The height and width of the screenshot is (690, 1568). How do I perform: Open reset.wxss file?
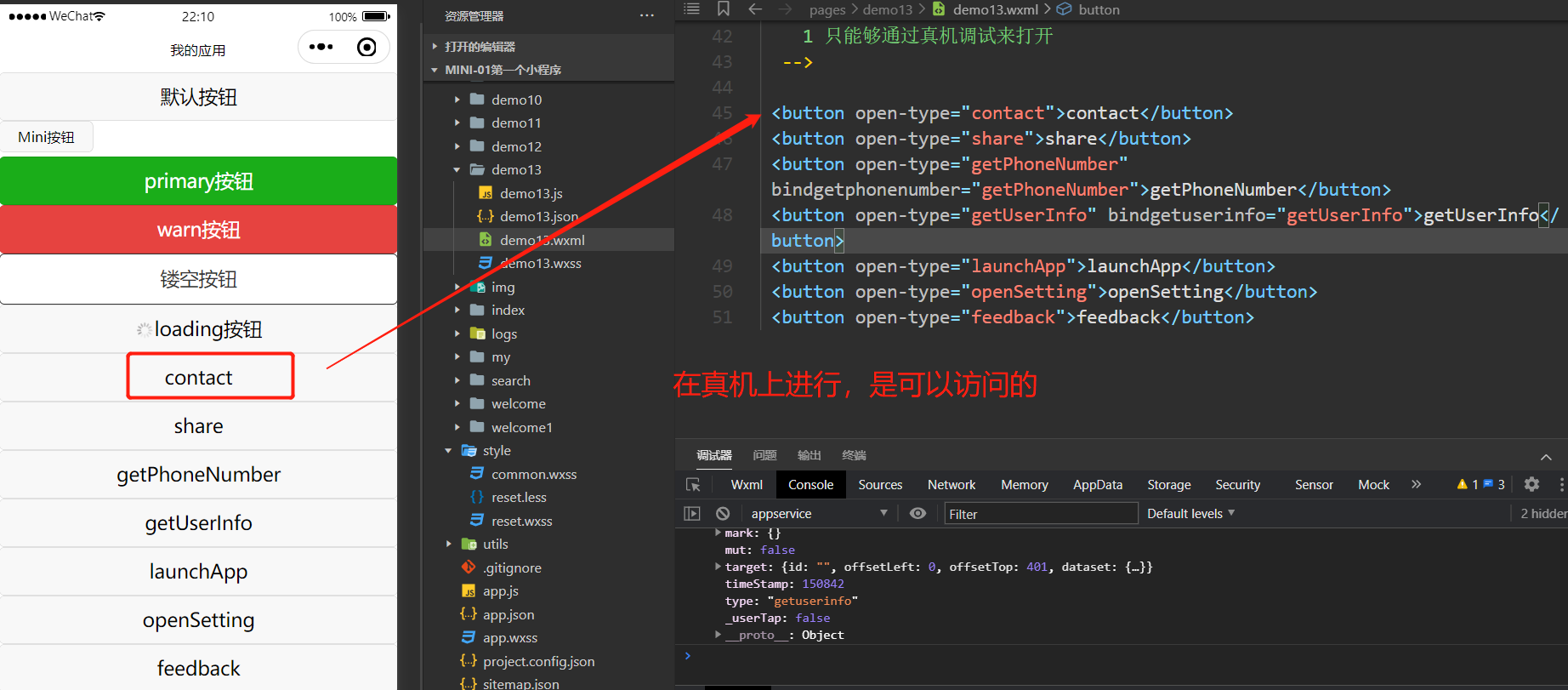521,521
